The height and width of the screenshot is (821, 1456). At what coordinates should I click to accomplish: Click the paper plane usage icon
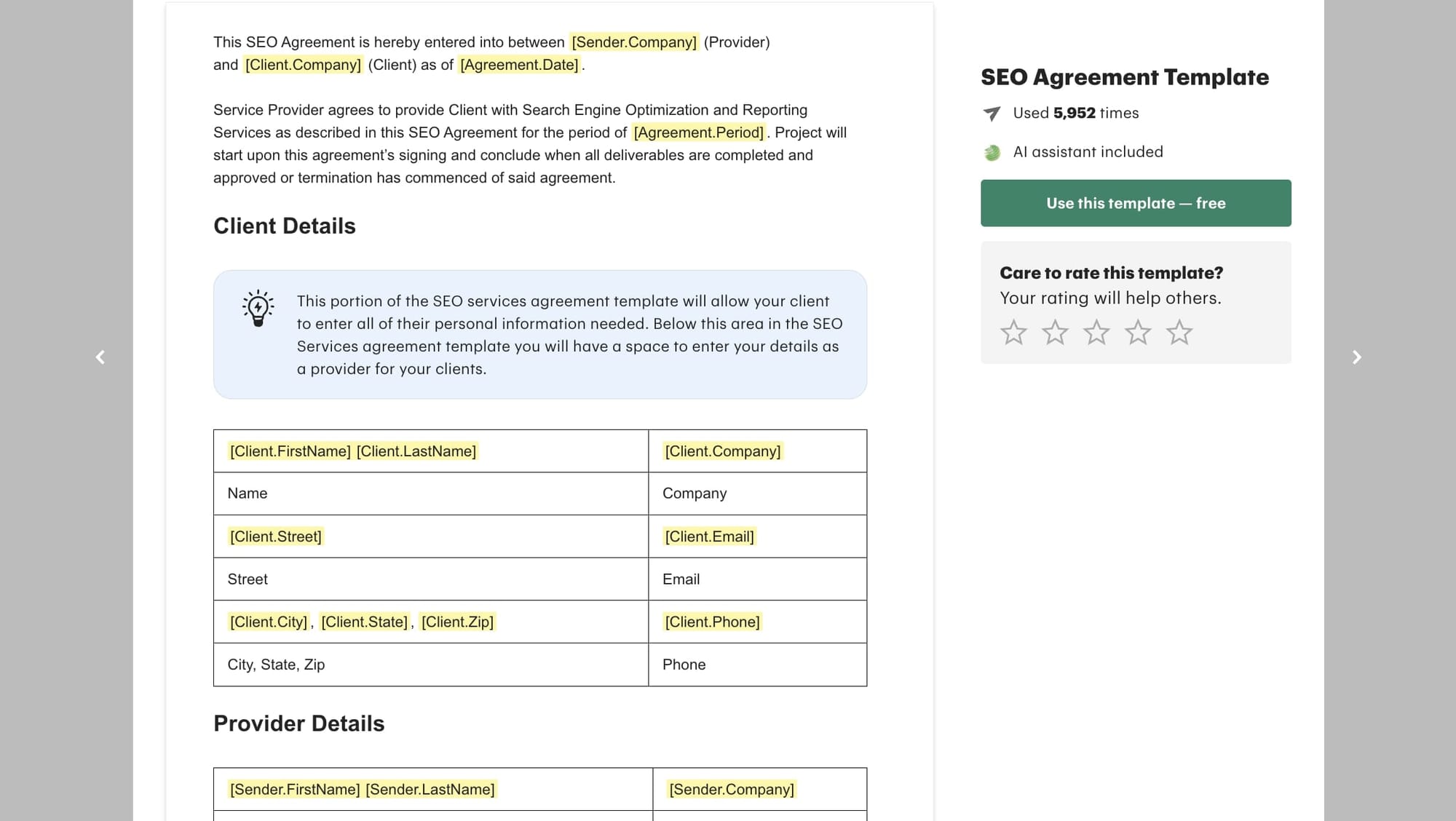point(992,114)
